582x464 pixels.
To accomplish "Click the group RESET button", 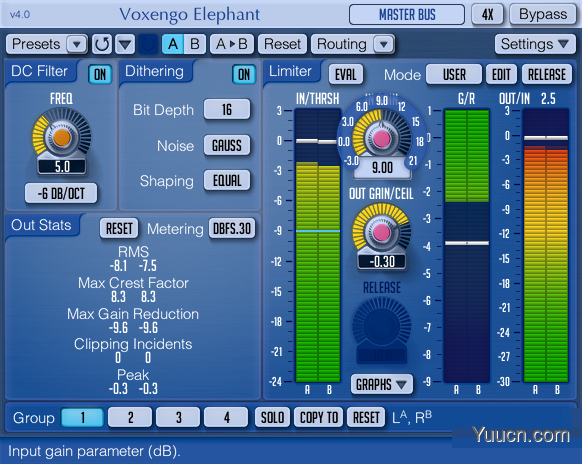I will point(366,418).
